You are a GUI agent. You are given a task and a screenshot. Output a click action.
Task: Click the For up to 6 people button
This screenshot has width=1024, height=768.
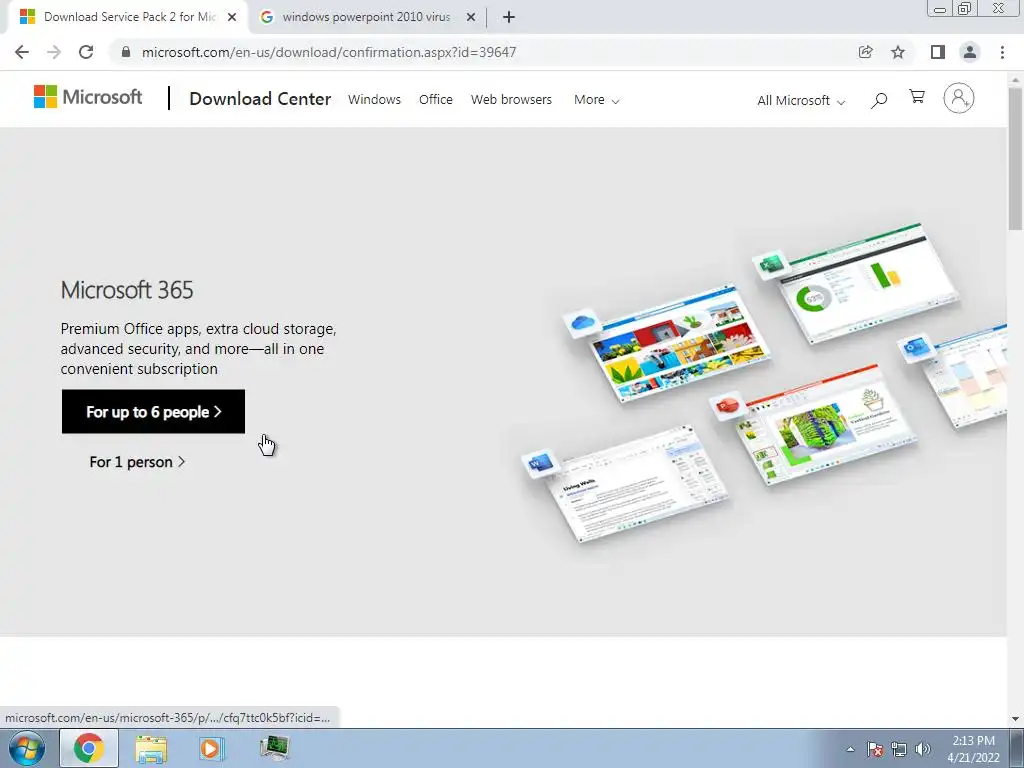(153, 411)
